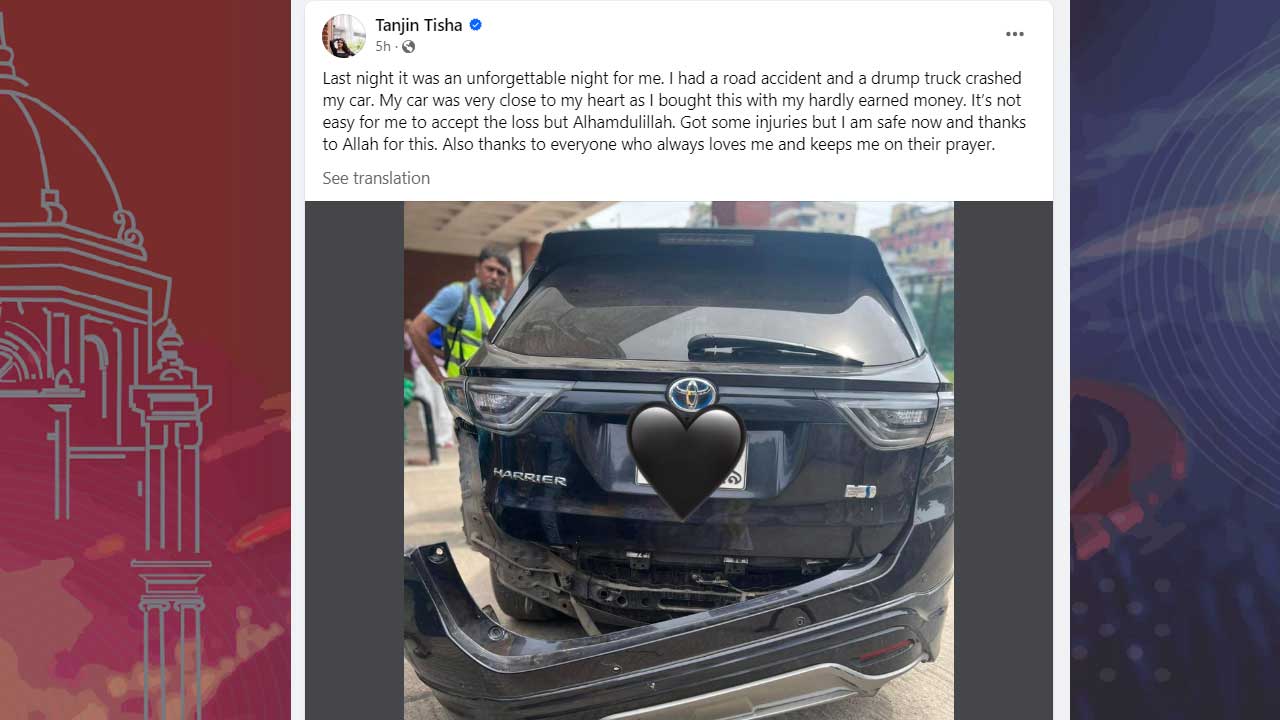
Task: Click the public audience globe icon
Action: [x=408, y=47]
